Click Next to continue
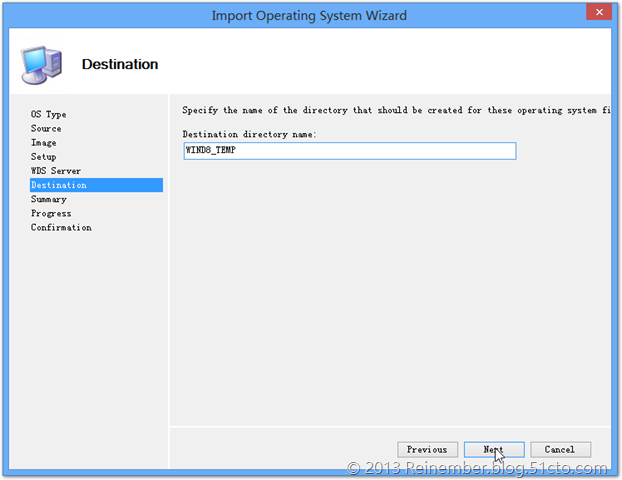Image resolution: width=622 pixels, height=480 pixels. [494, 449]
